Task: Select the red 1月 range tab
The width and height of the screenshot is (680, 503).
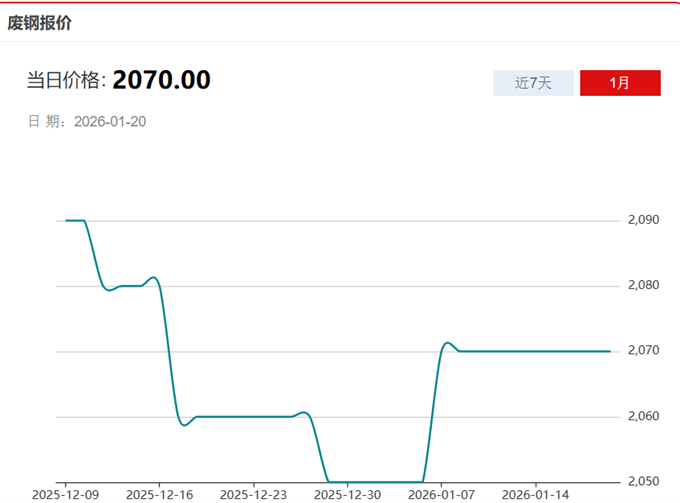Action: tap(620, 83)
